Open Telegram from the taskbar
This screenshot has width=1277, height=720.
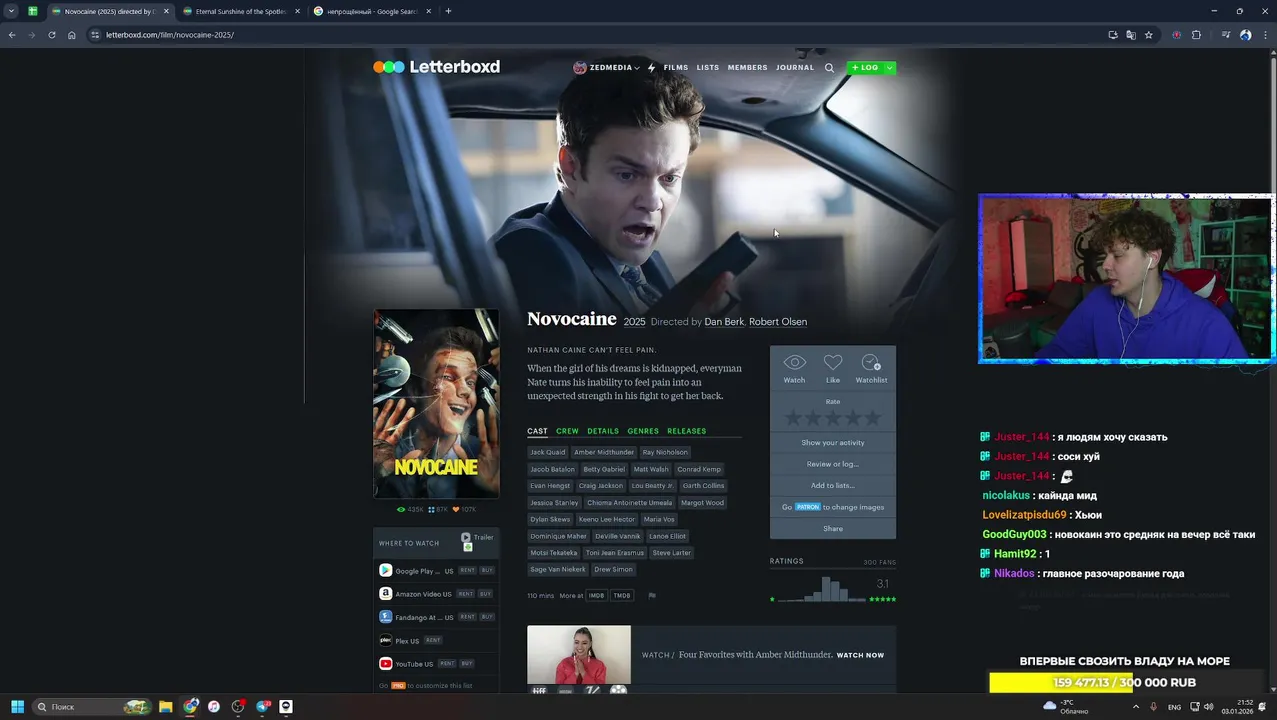263,706
